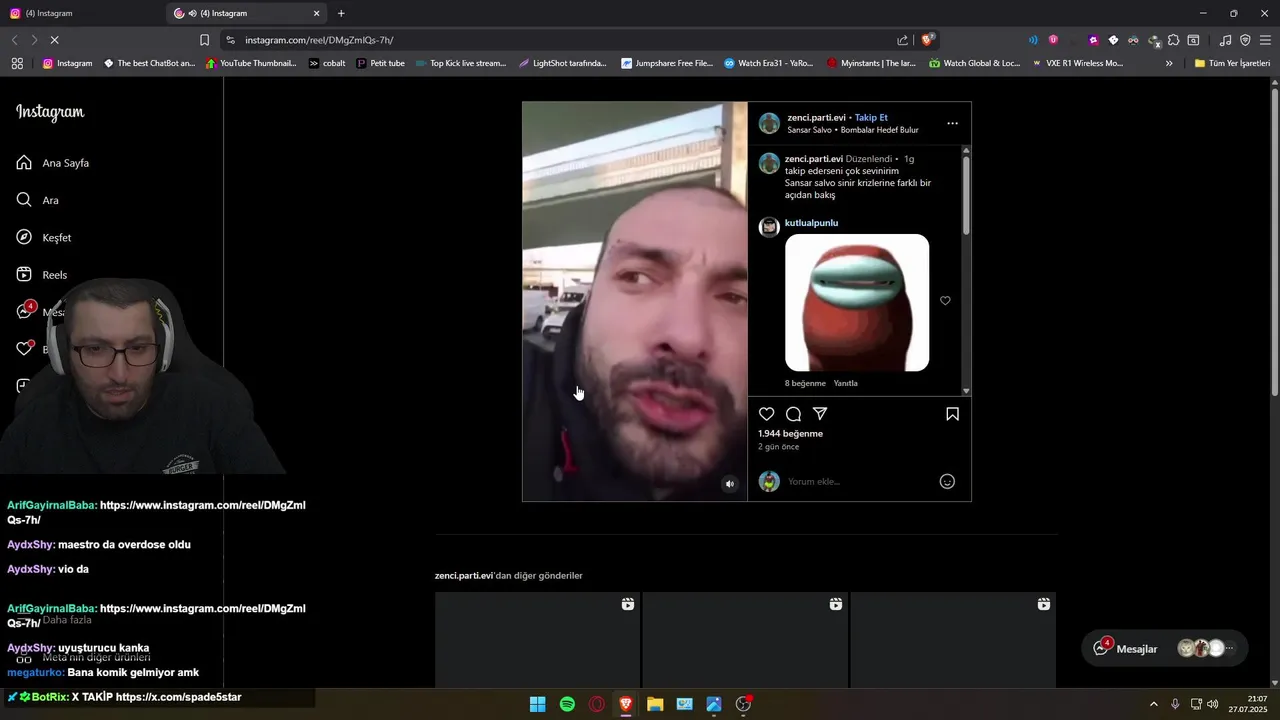The width and height of the screenshot is (1280, 720).
Task: Go back in browser history
Action: point(14,40)
